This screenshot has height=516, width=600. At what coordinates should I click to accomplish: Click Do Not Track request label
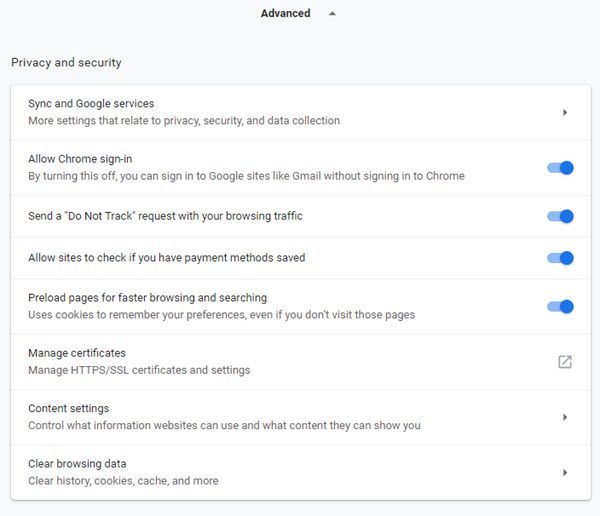tap(165, 216)
